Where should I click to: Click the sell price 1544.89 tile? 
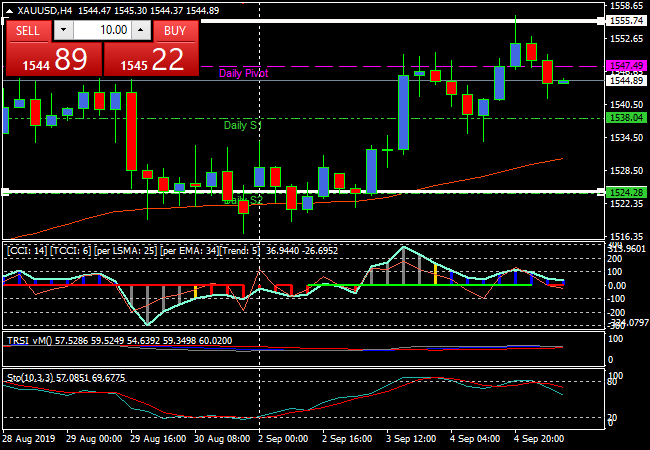click(x=52, y=60)
